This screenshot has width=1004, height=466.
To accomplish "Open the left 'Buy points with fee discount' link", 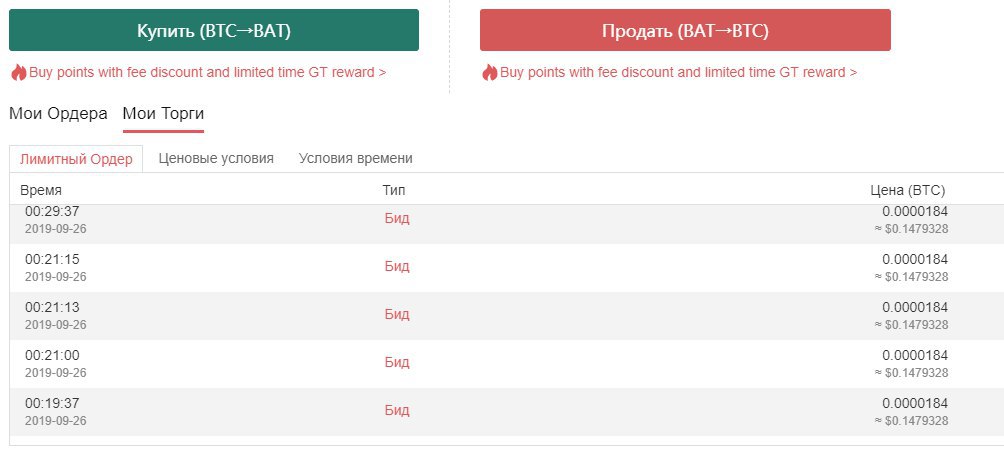I will 207,72.
